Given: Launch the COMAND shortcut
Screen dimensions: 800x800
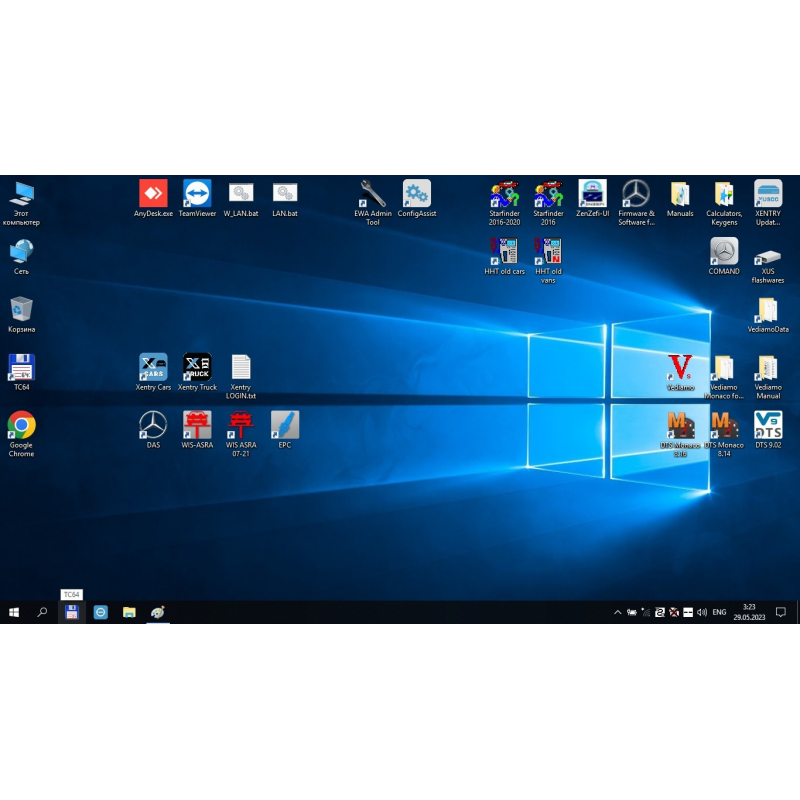Looking at the screenshot, I should (x=723, y=253).
